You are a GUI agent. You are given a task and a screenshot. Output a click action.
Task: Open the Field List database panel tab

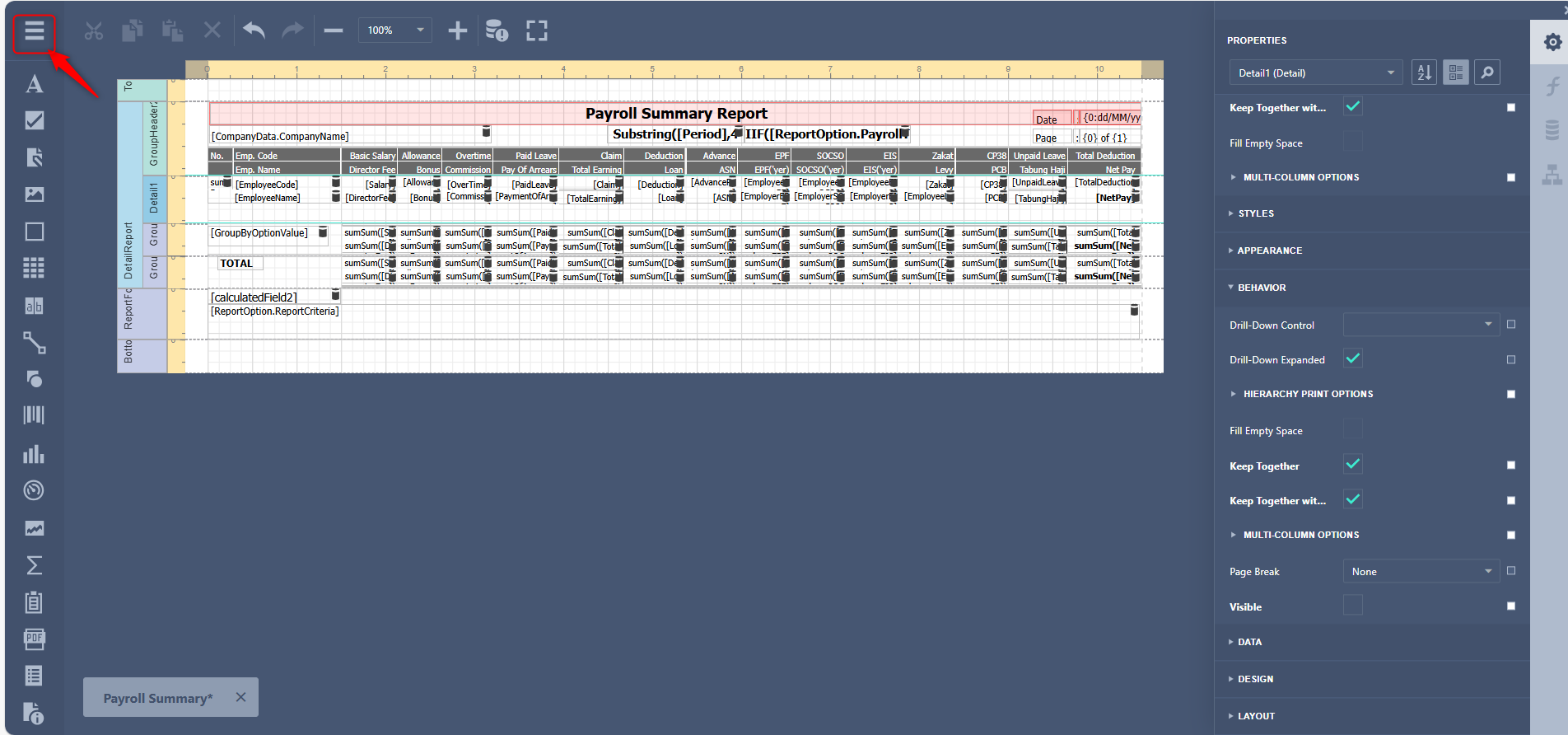tap(1552, 129)
